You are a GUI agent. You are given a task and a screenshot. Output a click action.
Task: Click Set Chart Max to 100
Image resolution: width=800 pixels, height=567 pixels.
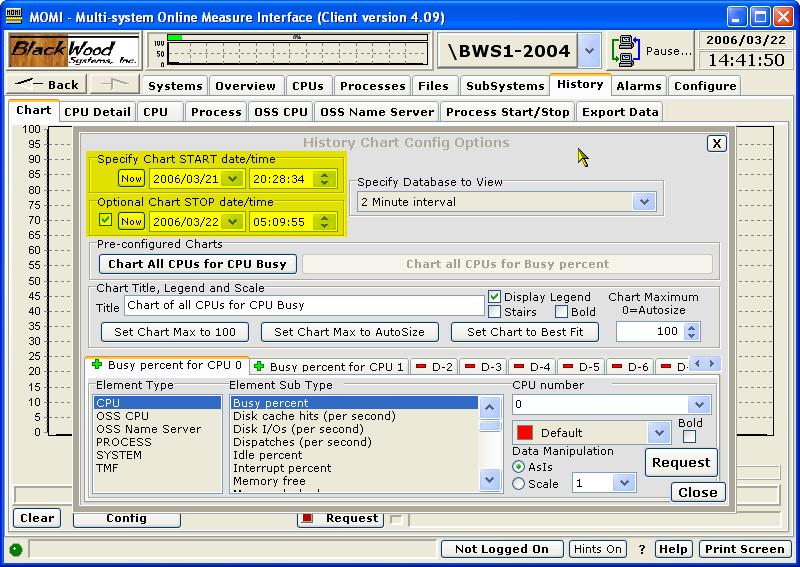click(175, 332)
